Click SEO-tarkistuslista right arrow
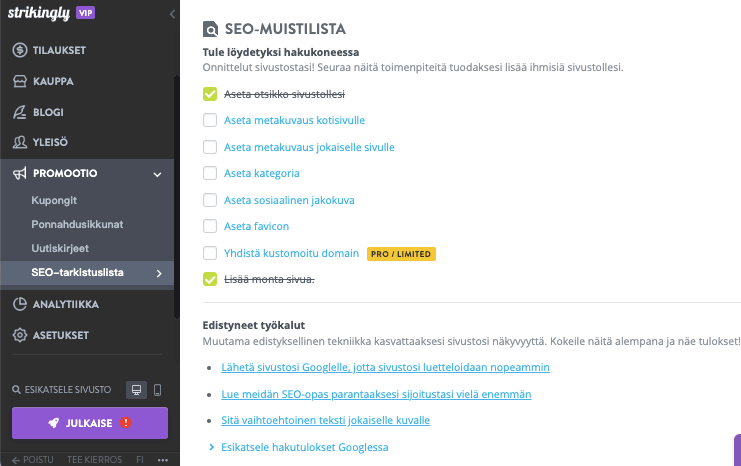 [x=159, y=273]
